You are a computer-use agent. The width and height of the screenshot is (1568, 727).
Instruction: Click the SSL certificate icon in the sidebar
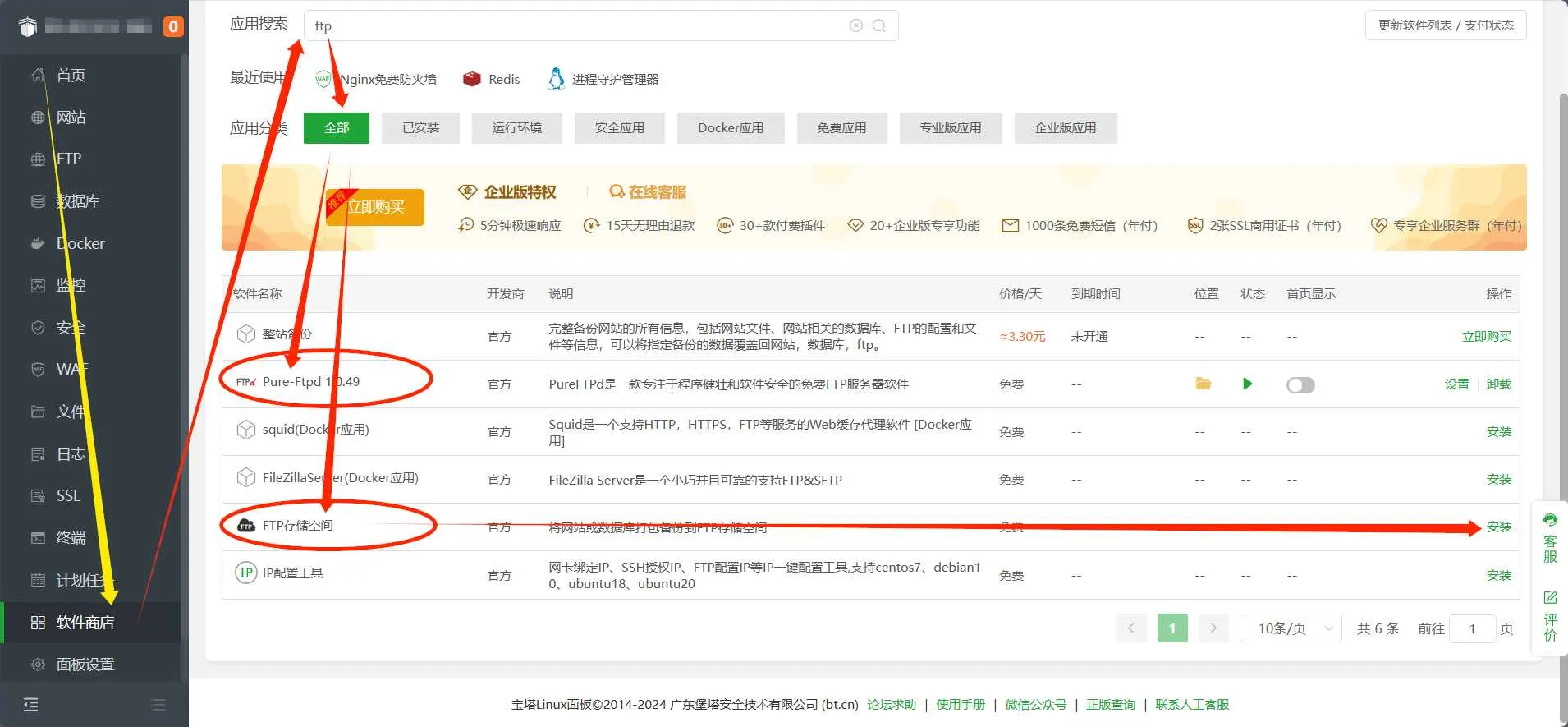[x=38, y=496]
